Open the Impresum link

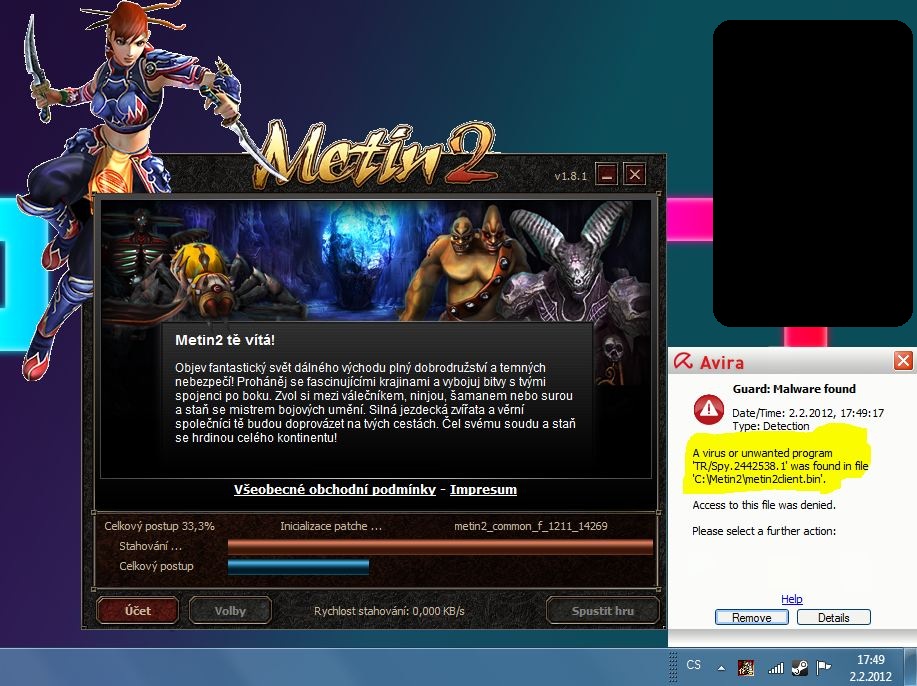pos(483,489)
